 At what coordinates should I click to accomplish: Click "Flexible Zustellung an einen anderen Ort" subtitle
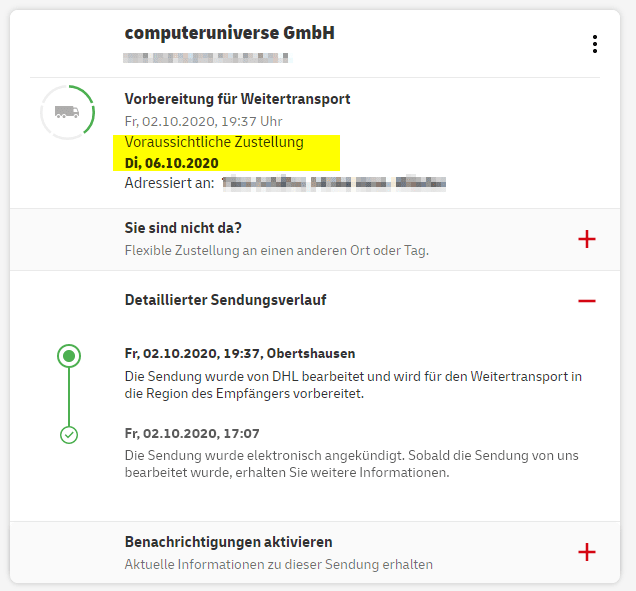tap(276, 250)
